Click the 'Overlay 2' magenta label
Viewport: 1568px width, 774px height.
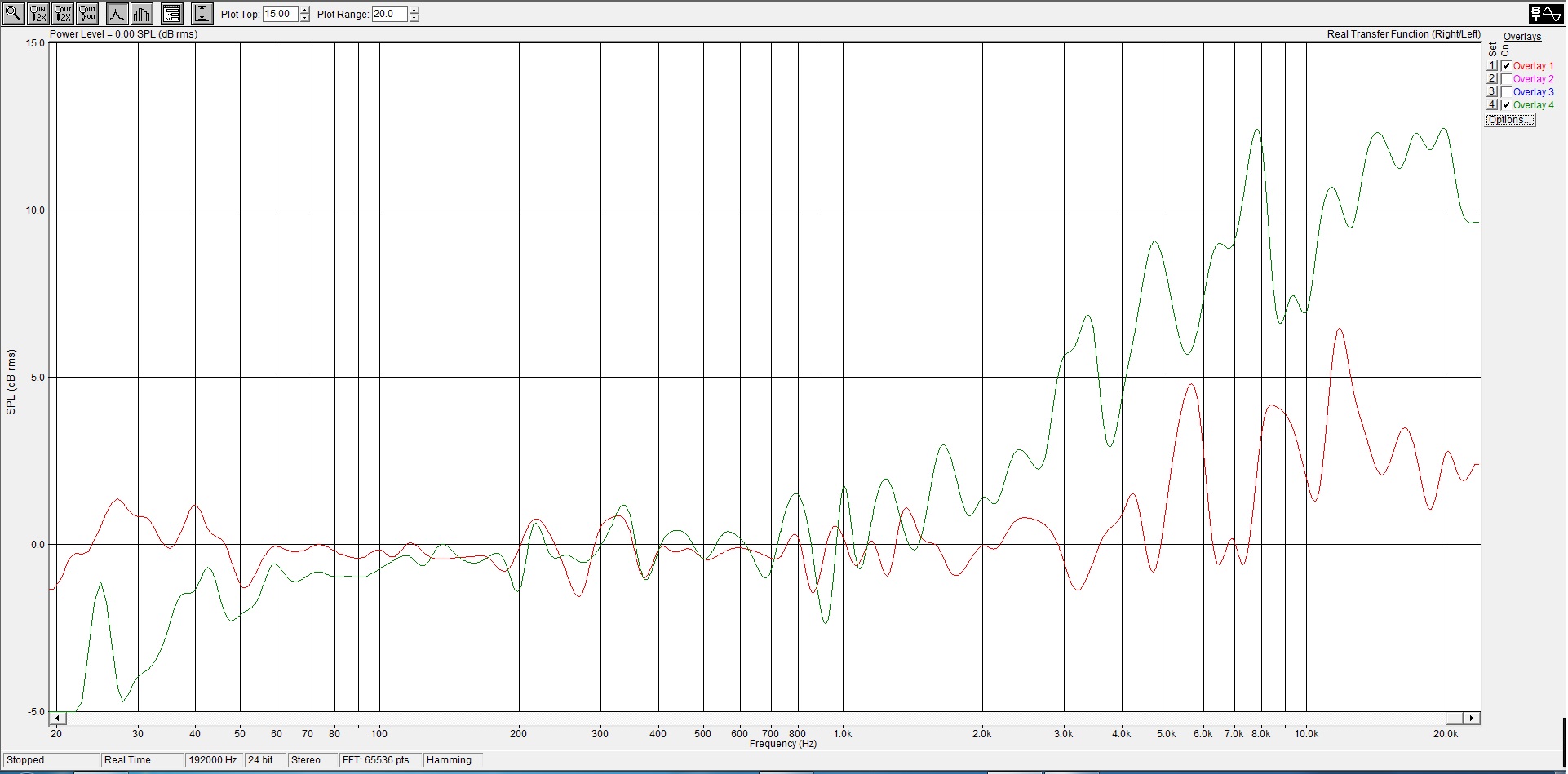pos(1533,79)
